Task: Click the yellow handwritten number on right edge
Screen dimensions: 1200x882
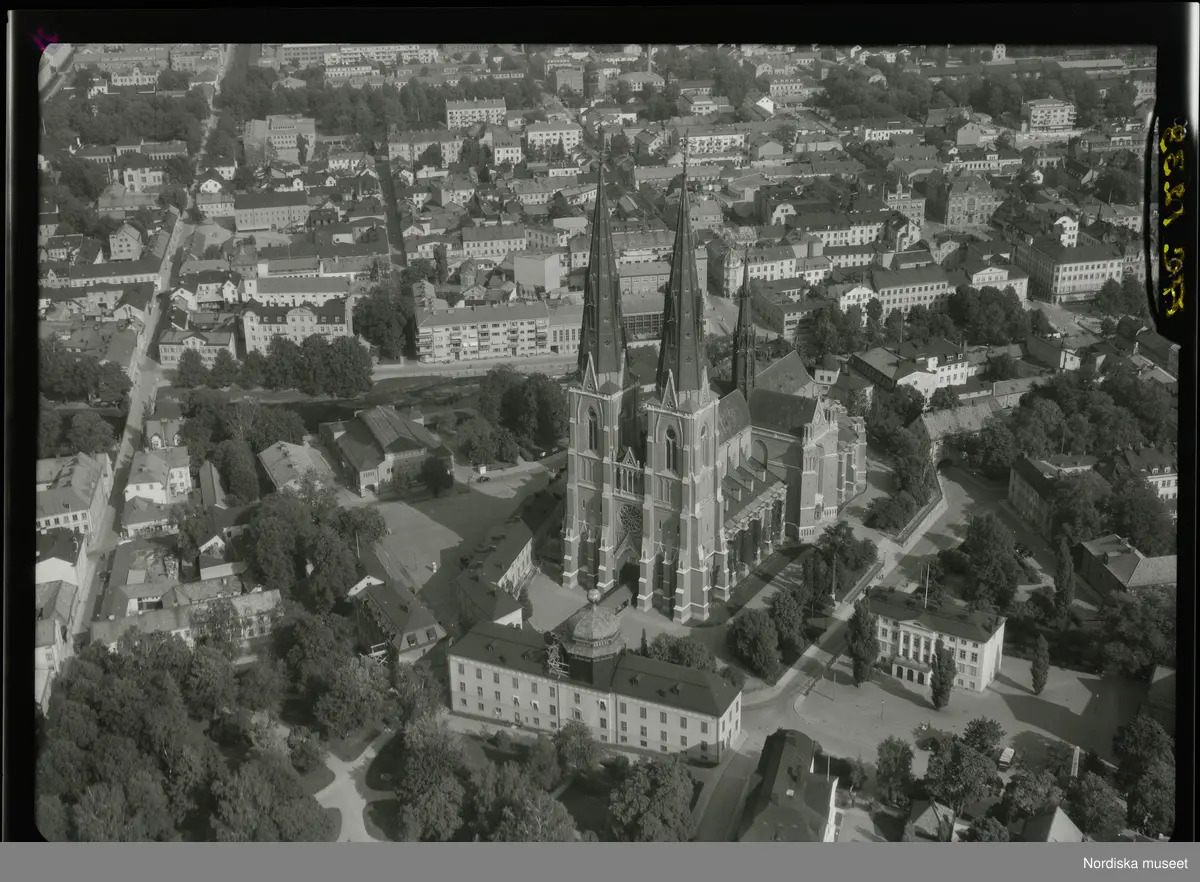Action: pyautogui.click(x=1172, y=218)
